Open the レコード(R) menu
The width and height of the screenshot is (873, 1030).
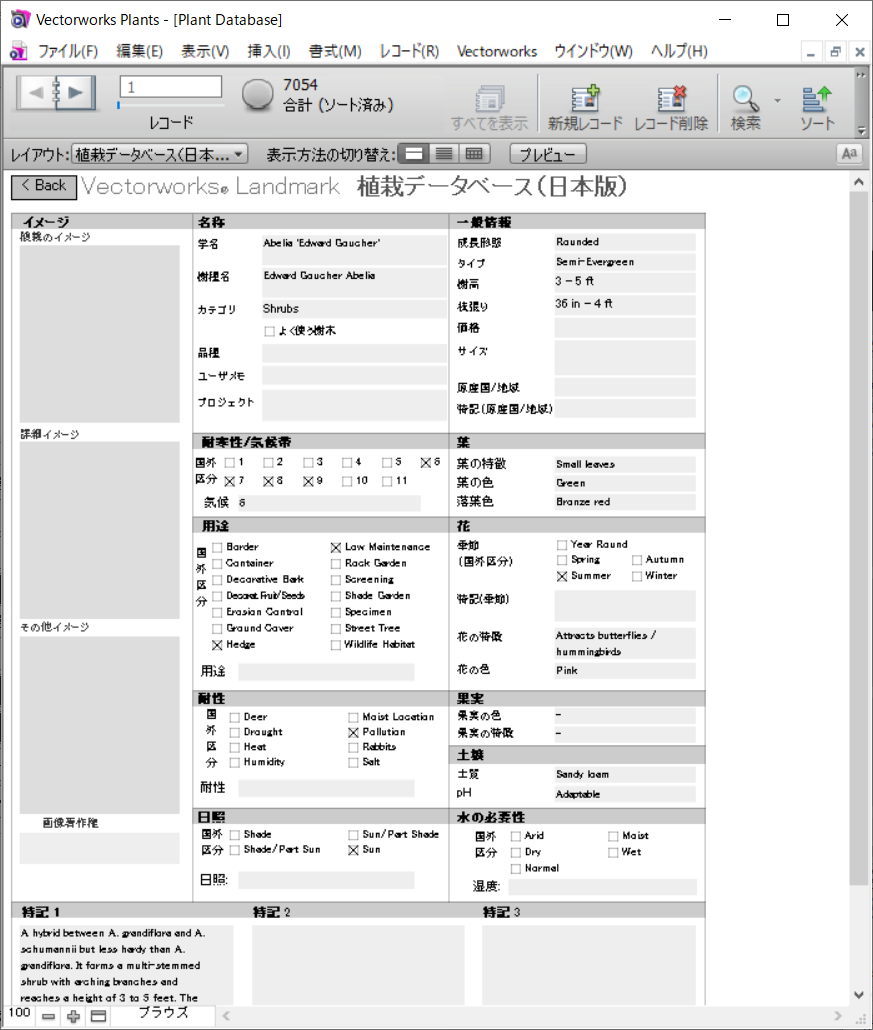pyautogui.click(x=409, y=51)
